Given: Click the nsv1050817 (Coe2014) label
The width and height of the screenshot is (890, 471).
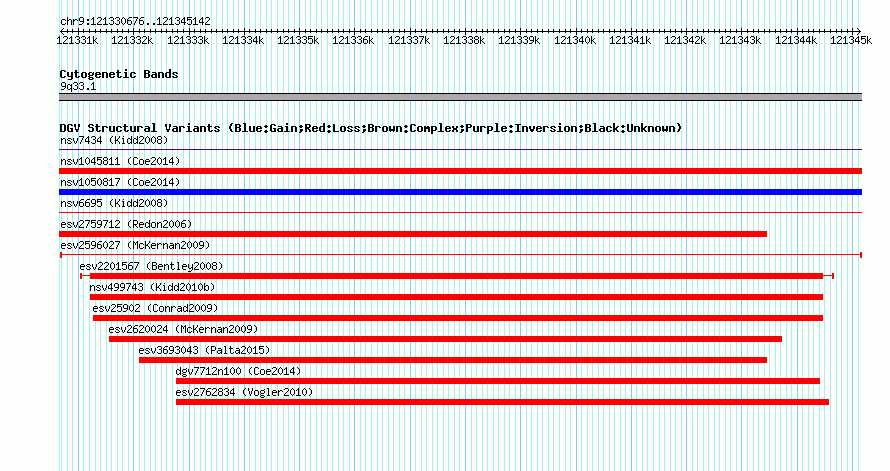Looking at the screenshot, I should (x=120, y=182).
